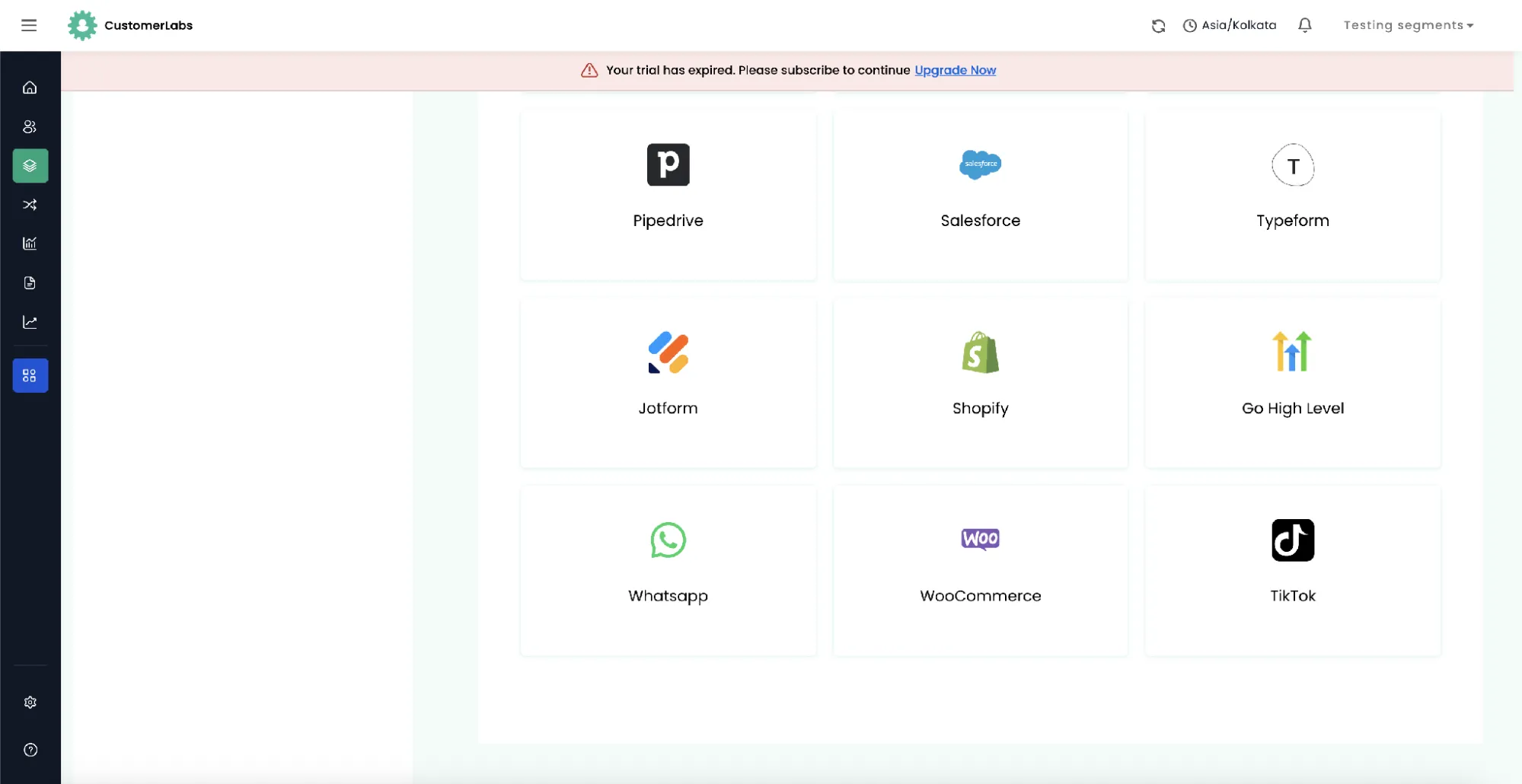Open the document reports sidebar icon
The width and height of the screenshot is (1522, 784).
tap(30, 283)
